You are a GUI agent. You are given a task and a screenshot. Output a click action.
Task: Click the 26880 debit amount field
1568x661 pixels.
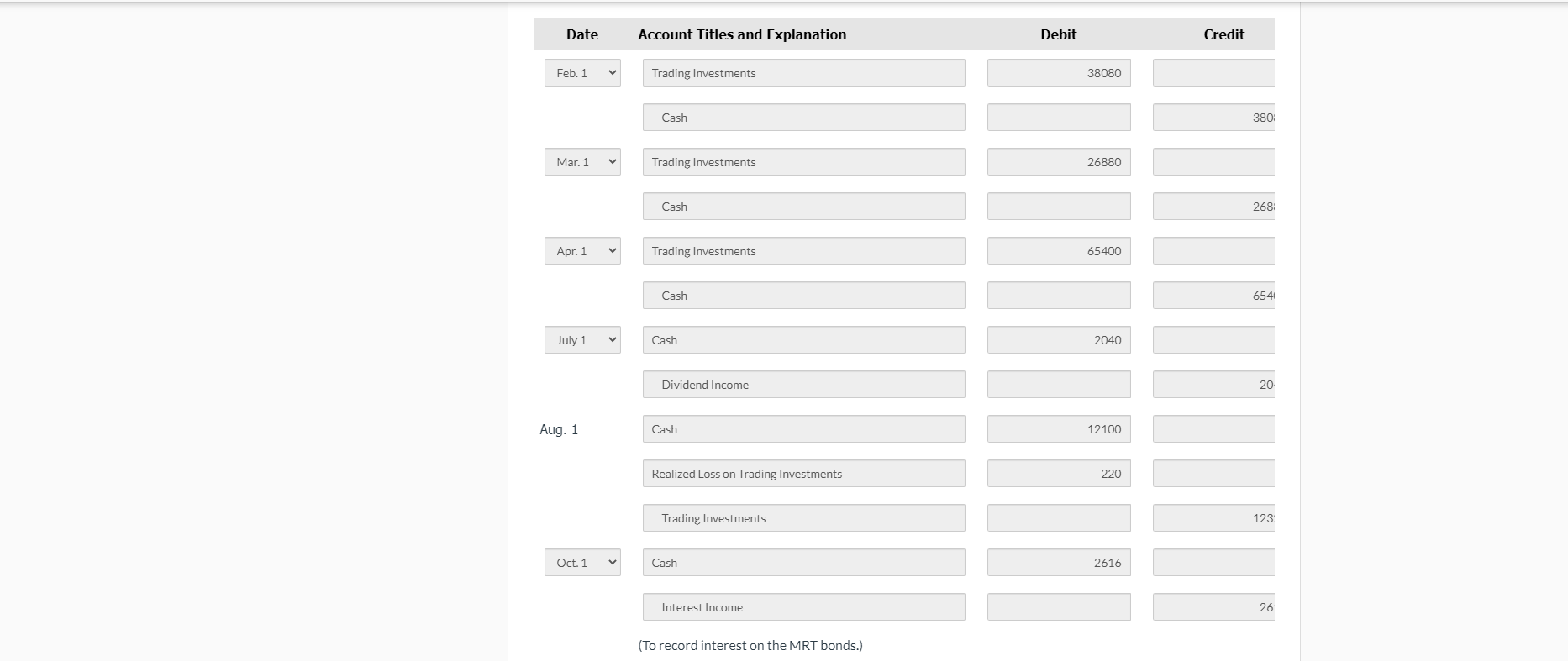1058,161
